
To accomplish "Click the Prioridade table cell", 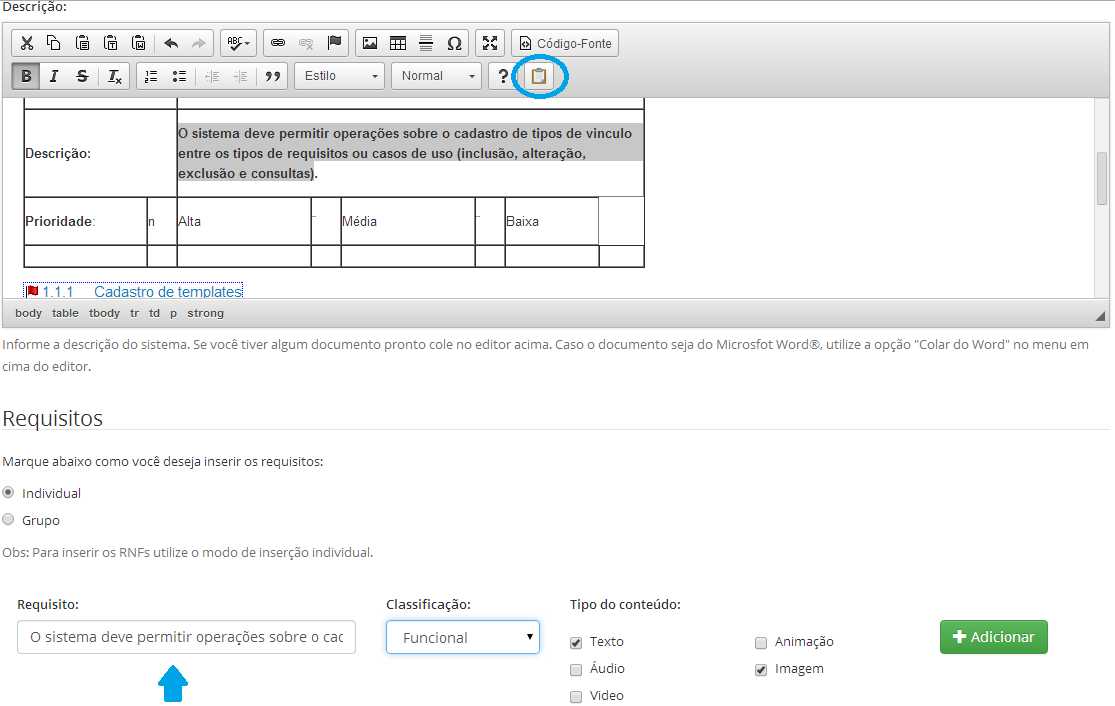I will [x=85, y=221].
